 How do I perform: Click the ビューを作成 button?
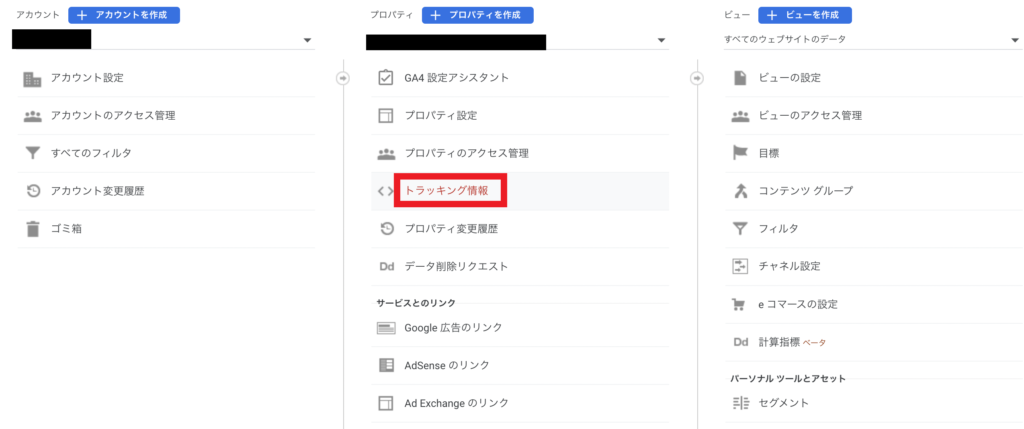click(x=805, y=15)
